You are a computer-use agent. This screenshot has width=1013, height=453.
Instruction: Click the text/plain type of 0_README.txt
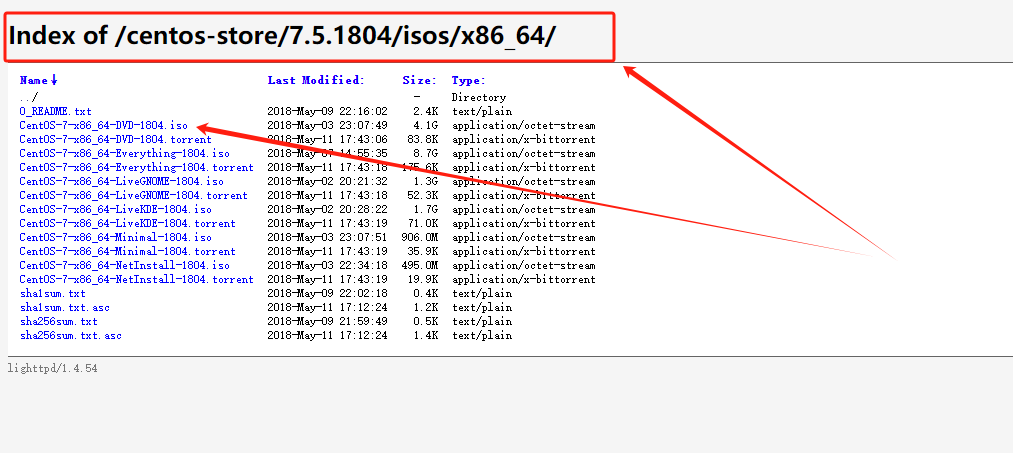(482, 112)
